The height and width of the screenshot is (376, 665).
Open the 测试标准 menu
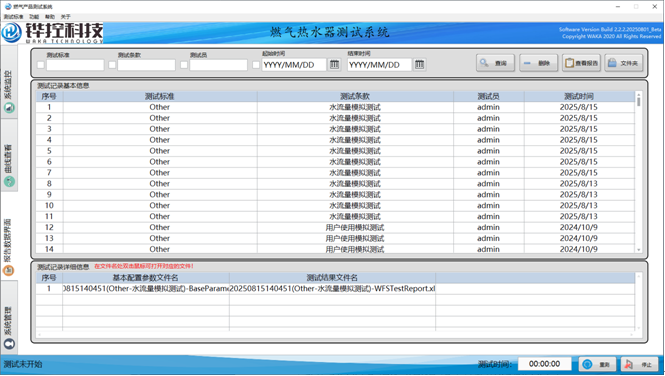pos(13,17)
